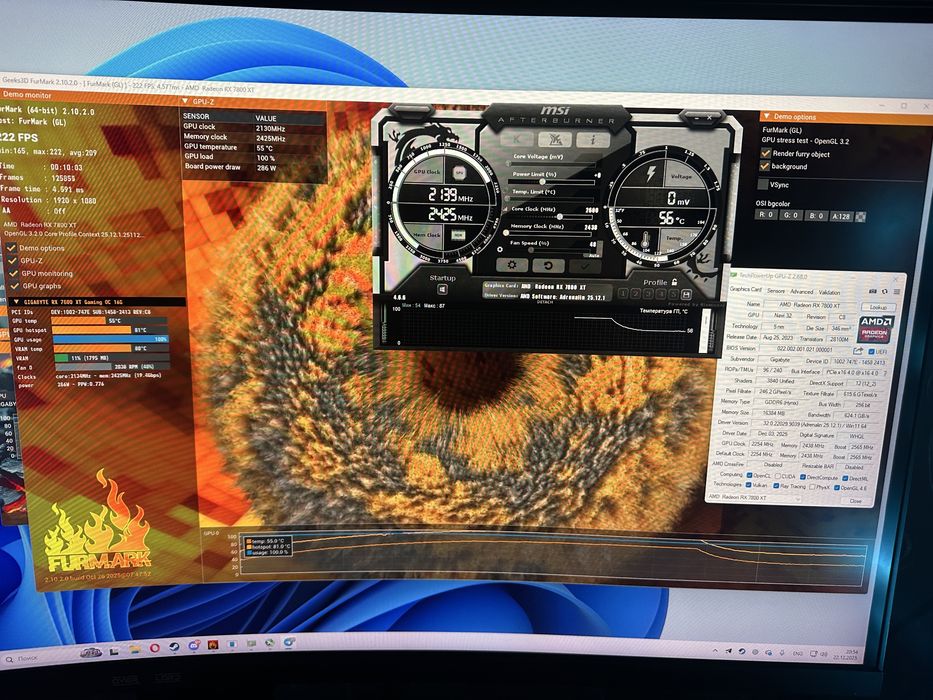
Task: Click fan speed Auto toggle in Afterburner
Action: 594,255
